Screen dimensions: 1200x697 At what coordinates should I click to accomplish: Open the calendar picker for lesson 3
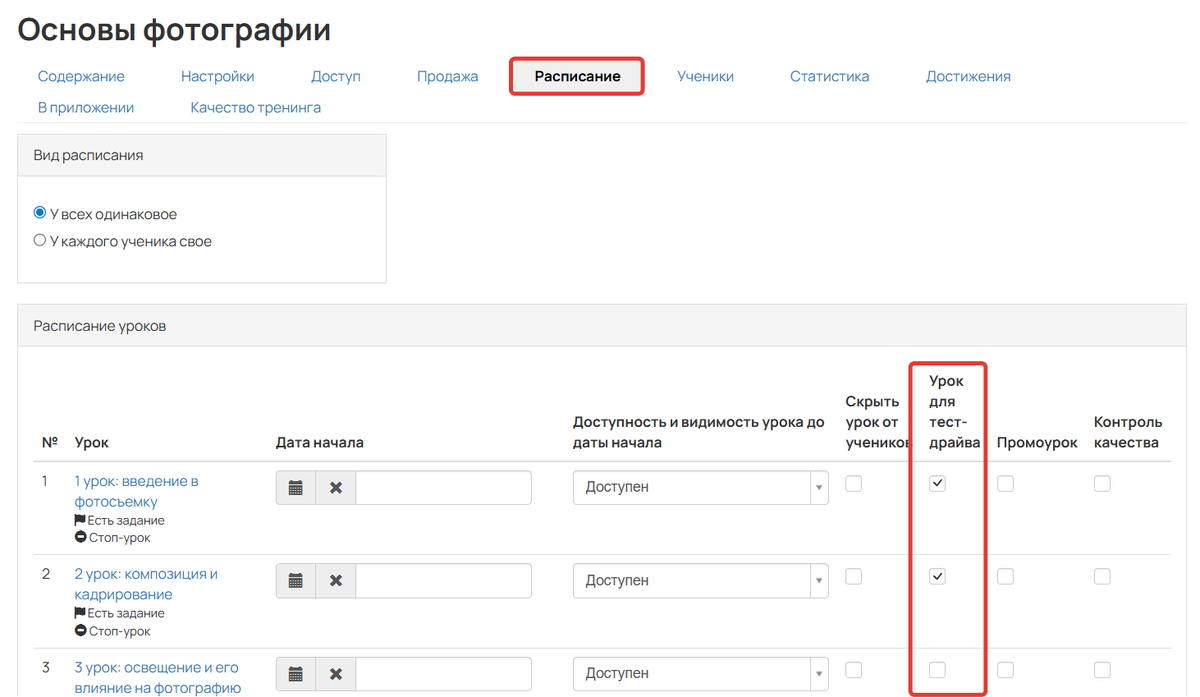pos(296,673)
